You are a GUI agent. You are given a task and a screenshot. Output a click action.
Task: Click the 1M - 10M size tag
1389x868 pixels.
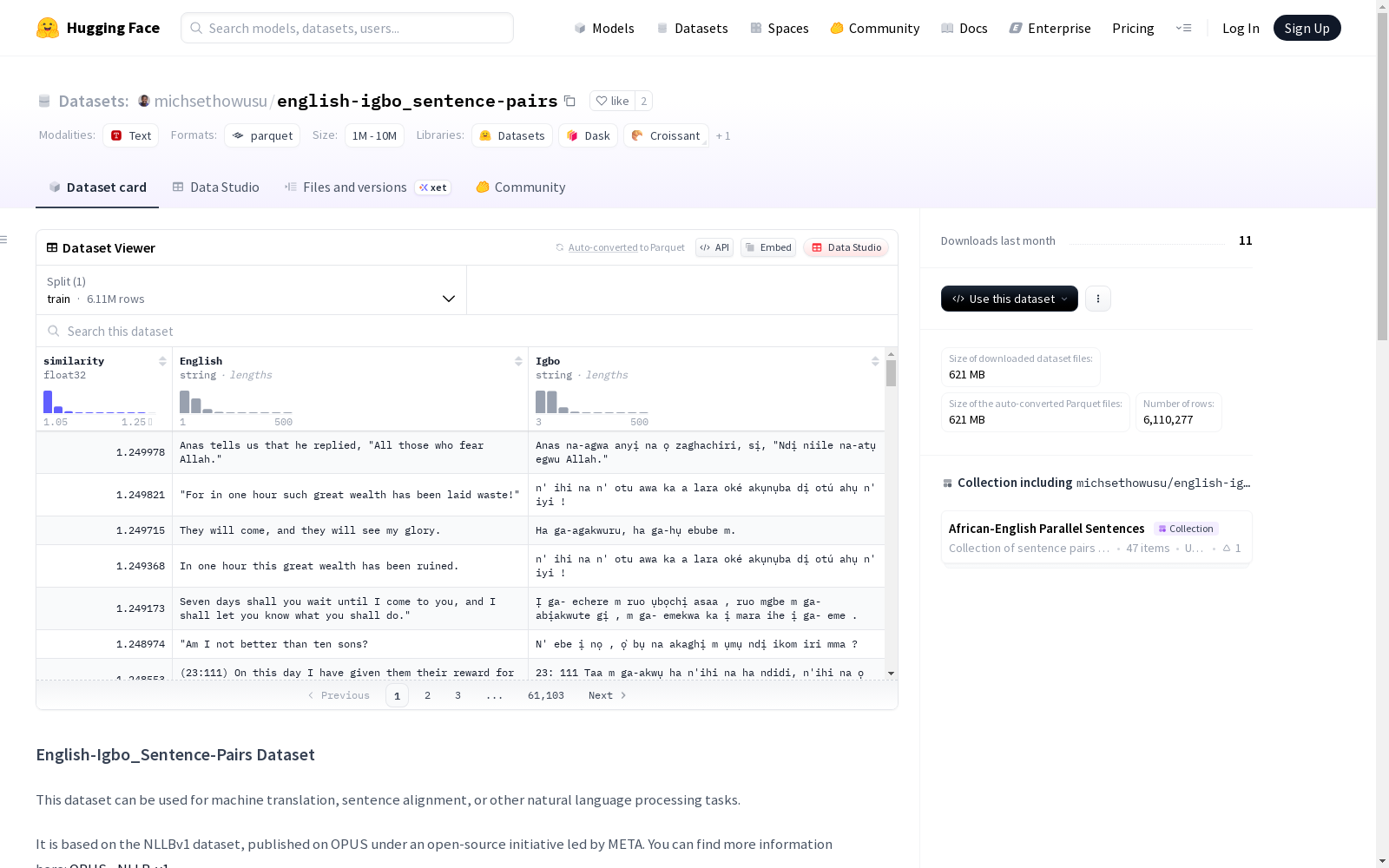pyautogui.click(x=374, y=135)
